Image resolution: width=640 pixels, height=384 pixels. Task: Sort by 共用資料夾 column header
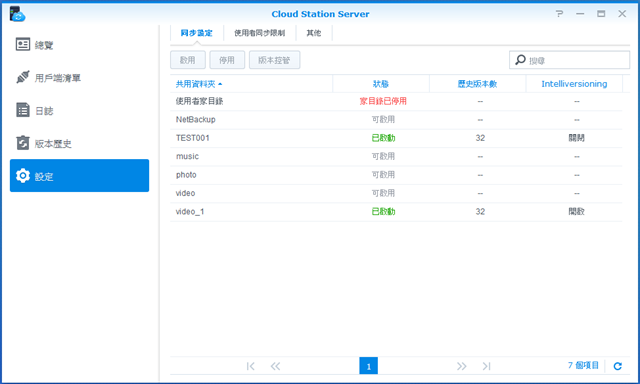(251, 84)
